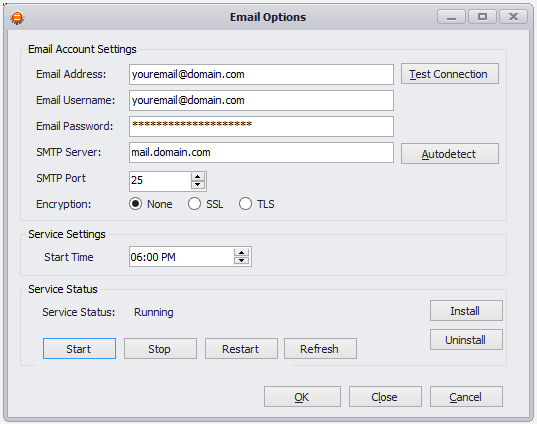This screenshot has height=424, width=537.
Task: Click the Test Connection button
Action: (x=450, y=74)
